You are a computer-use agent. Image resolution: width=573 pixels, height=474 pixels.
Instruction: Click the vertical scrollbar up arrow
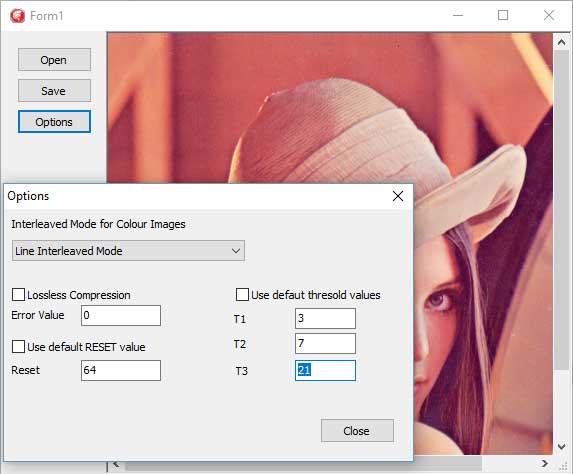coord(562,42)
